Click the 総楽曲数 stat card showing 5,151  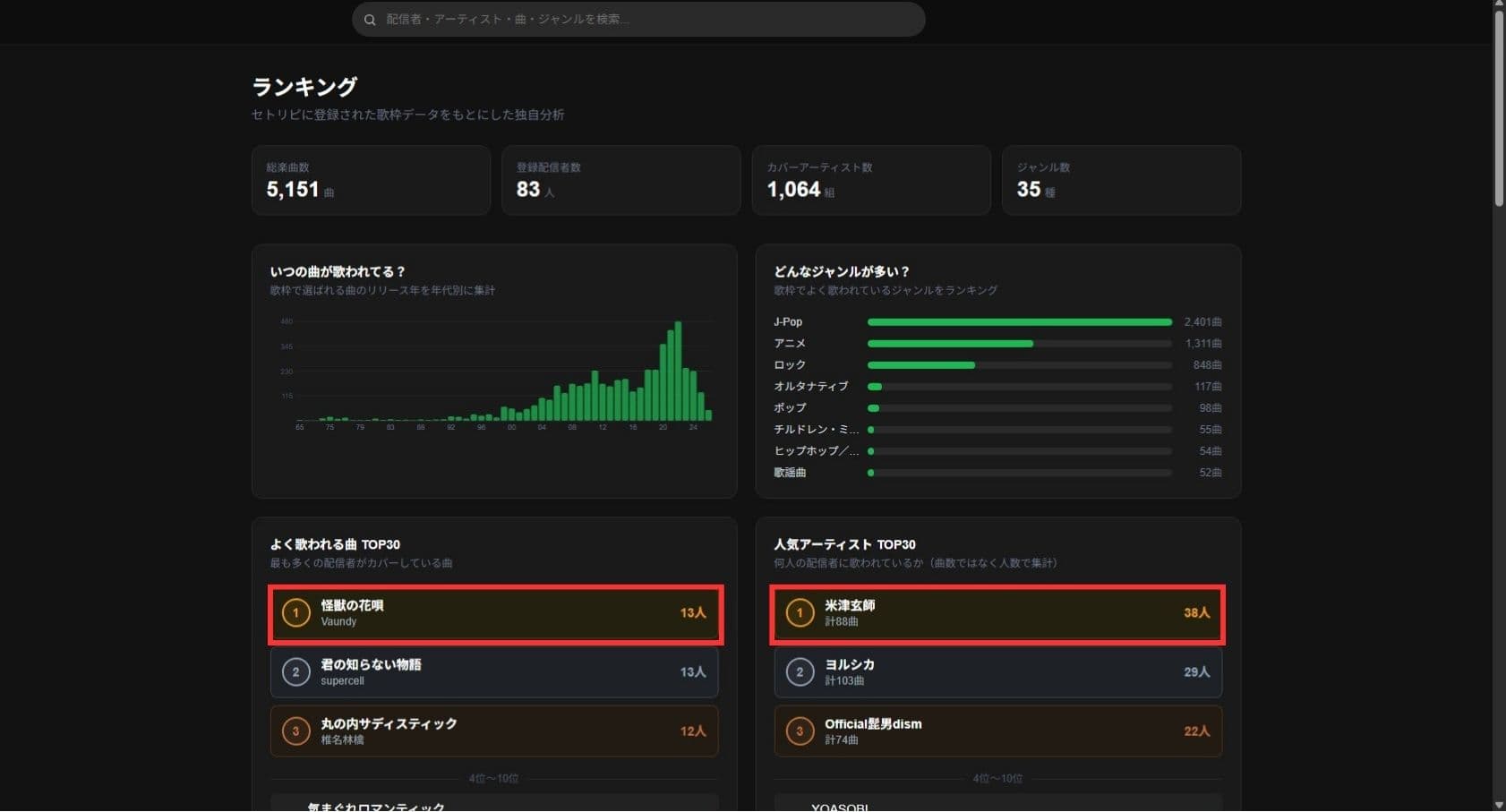tap(371, 181)
